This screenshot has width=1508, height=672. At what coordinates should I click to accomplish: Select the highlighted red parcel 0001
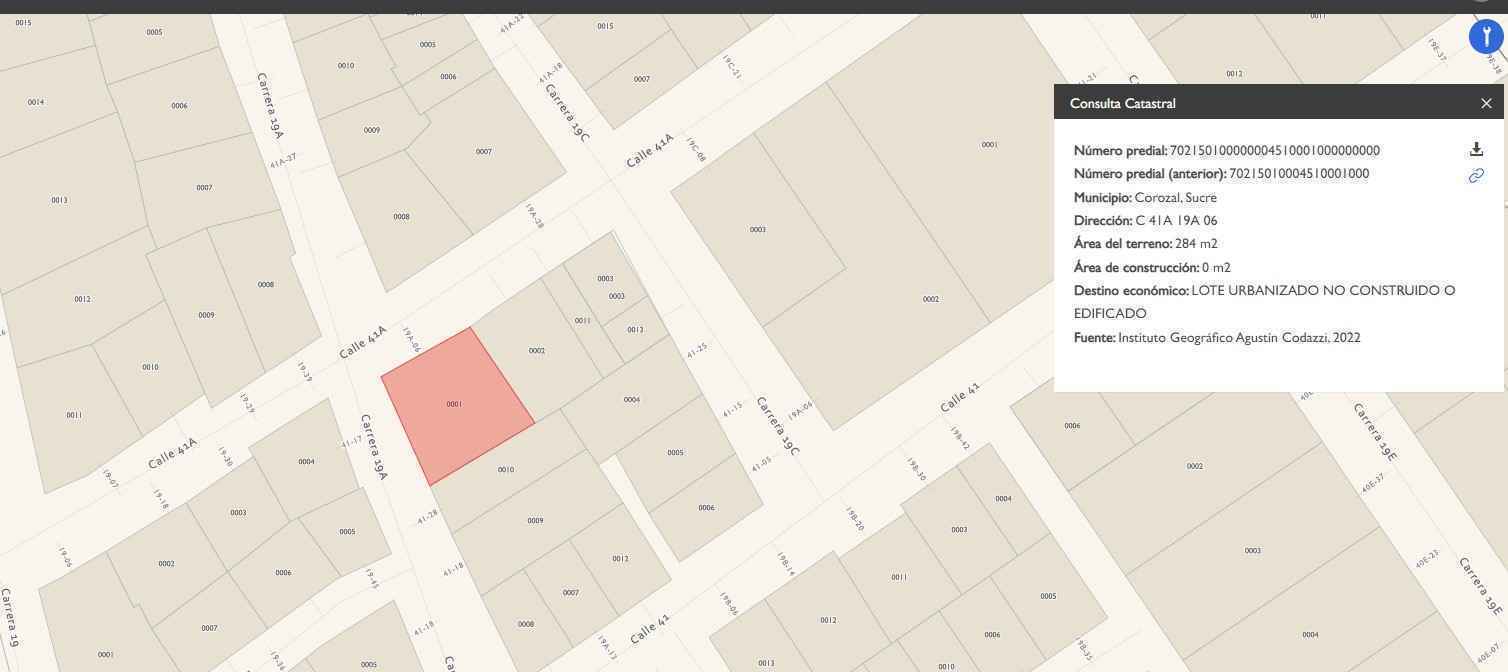coord(454,404)
